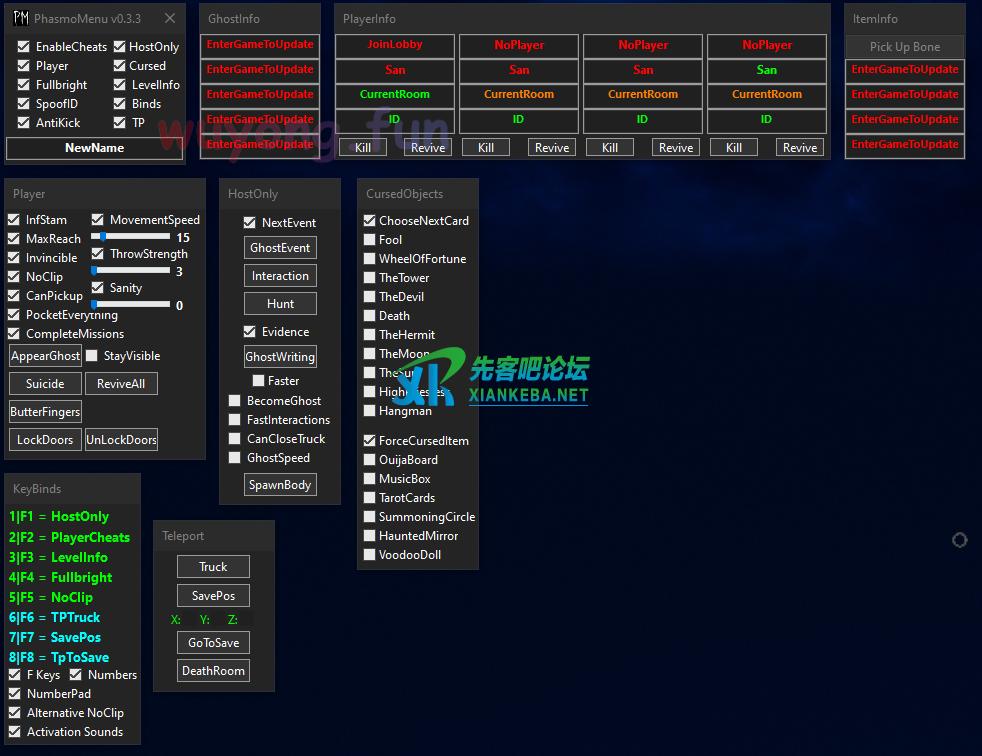Click the JoinLobby player button

click(x=395, y=45)
